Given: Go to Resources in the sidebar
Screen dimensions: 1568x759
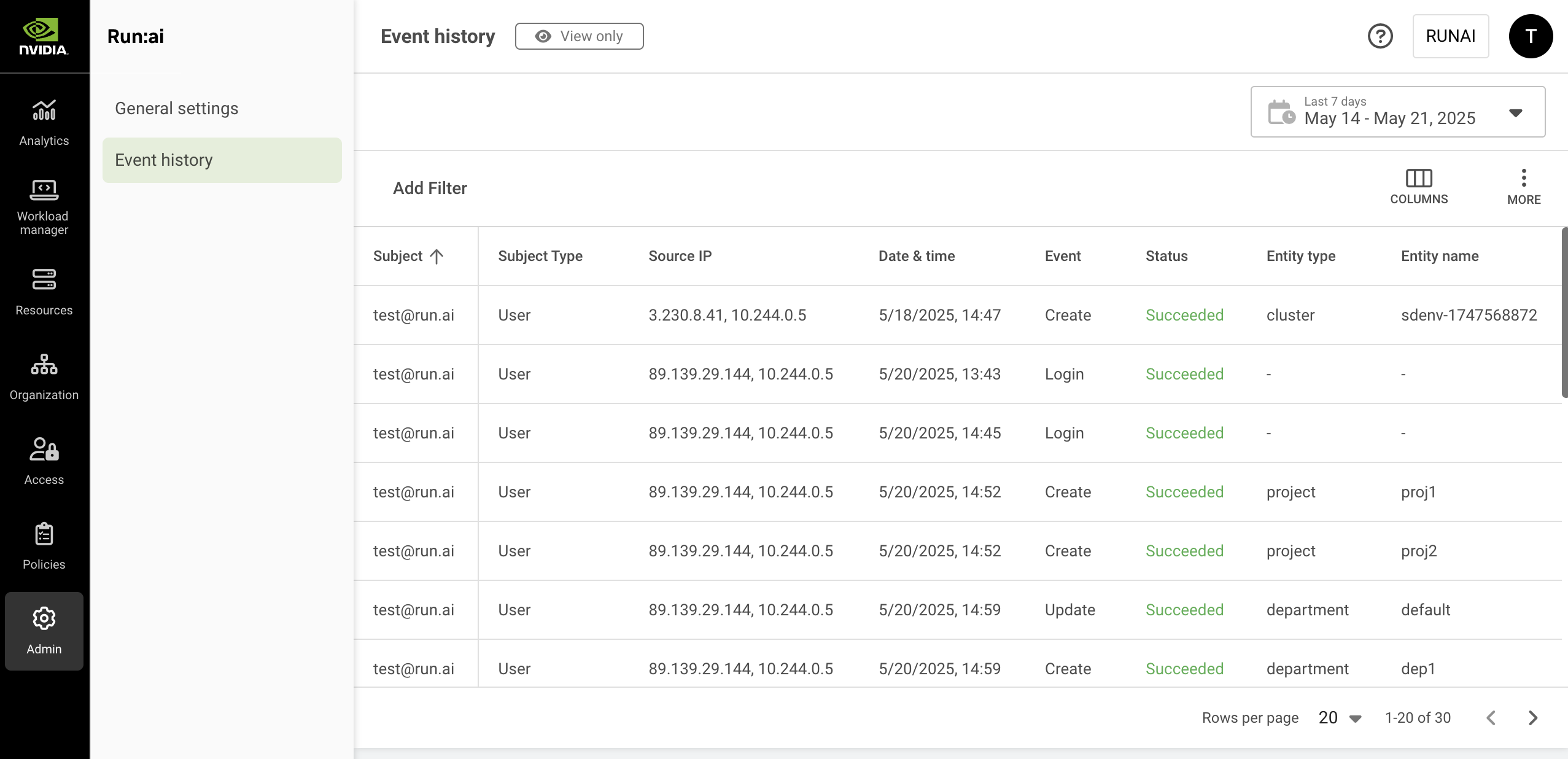Looking at the screenshot, I should point(44,292).
